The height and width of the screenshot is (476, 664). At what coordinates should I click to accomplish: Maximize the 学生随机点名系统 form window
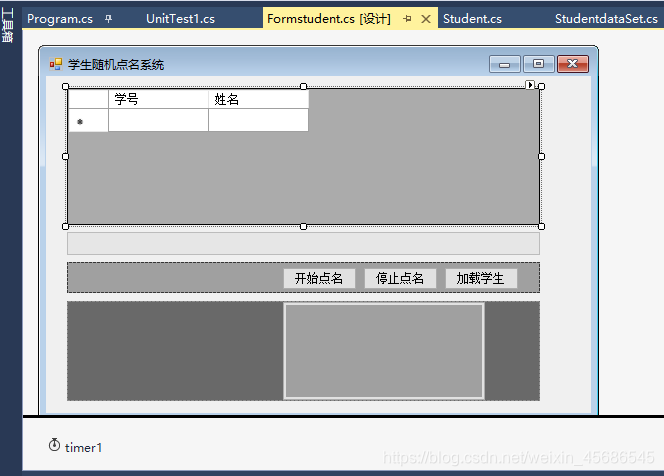[538, 64]
